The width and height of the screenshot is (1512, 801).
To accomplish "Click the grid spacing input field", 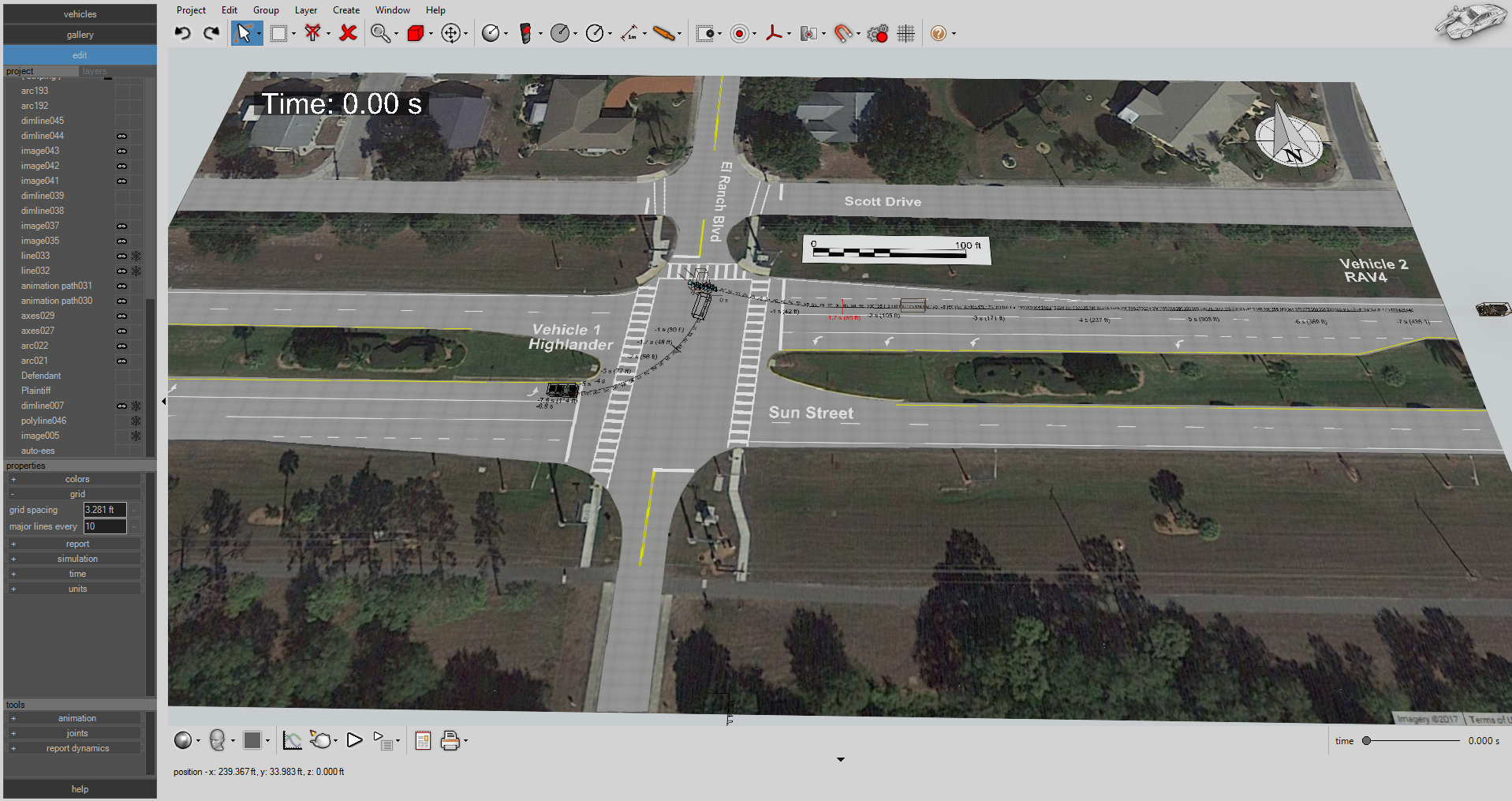I will (x=105, y=510).
